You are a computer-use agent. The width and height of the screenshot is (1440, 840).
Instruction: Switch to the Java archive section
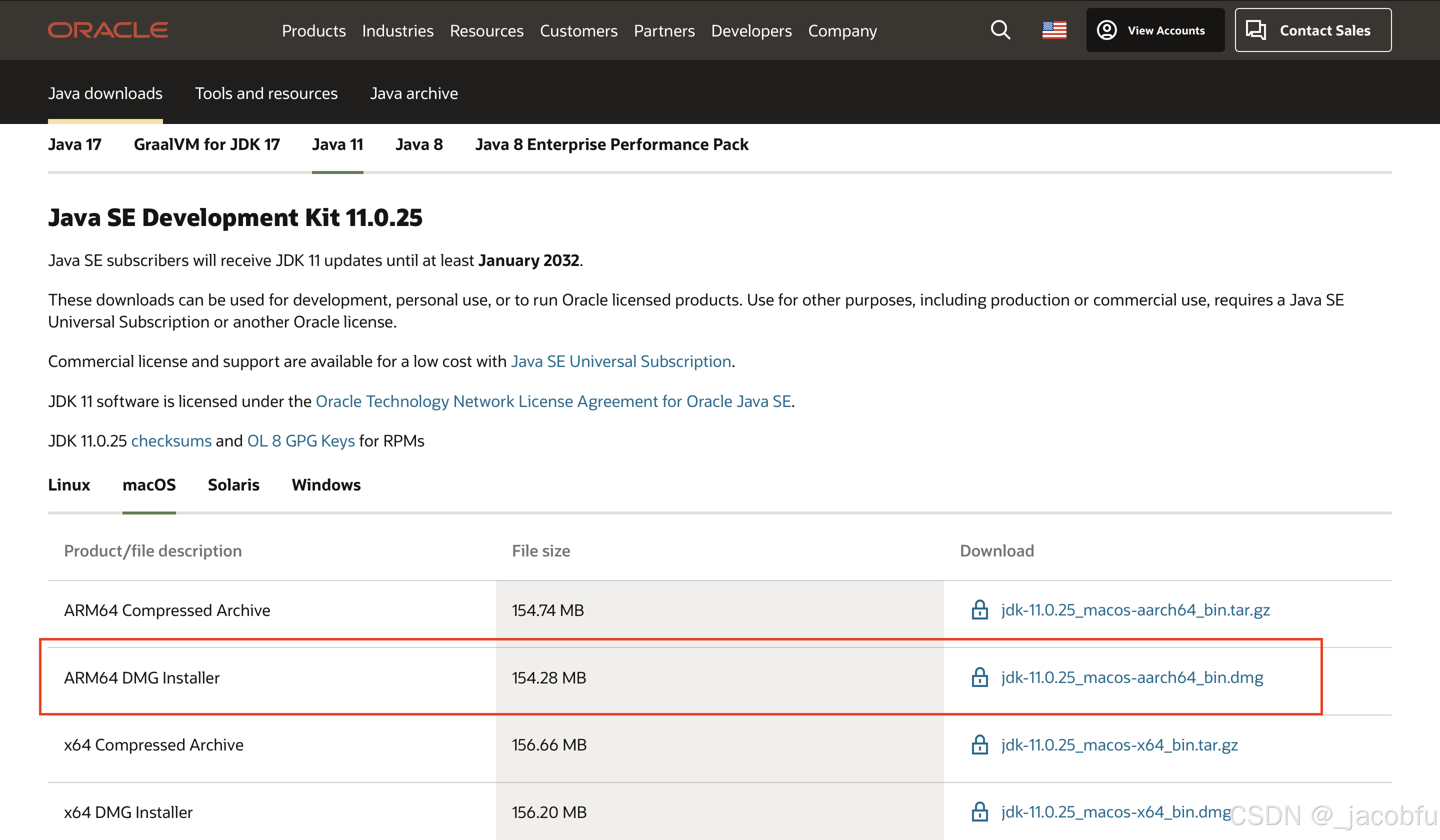[x=413, y=93]
